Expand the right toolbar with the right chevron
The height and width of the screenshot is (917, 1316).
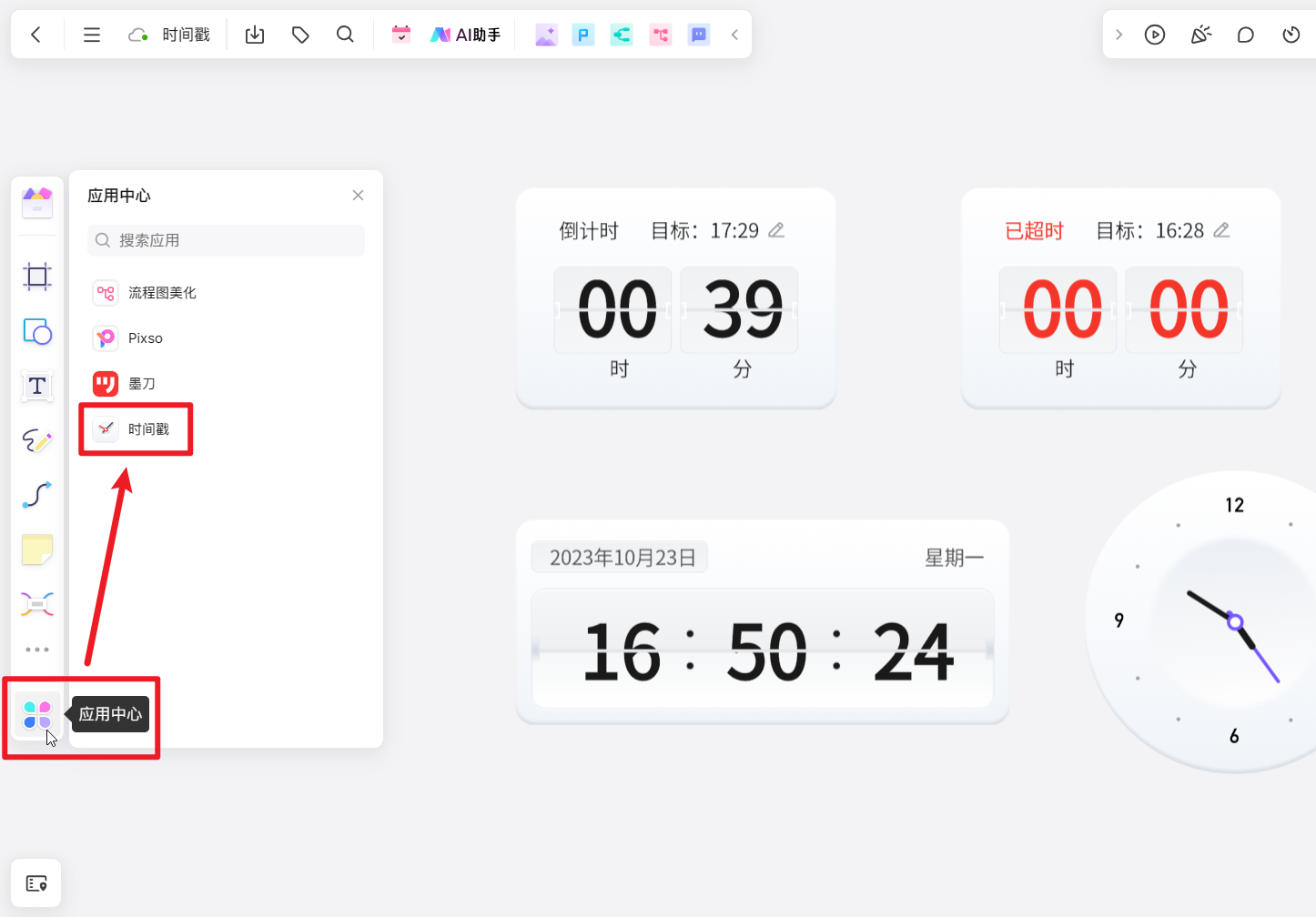[1119, 35]
